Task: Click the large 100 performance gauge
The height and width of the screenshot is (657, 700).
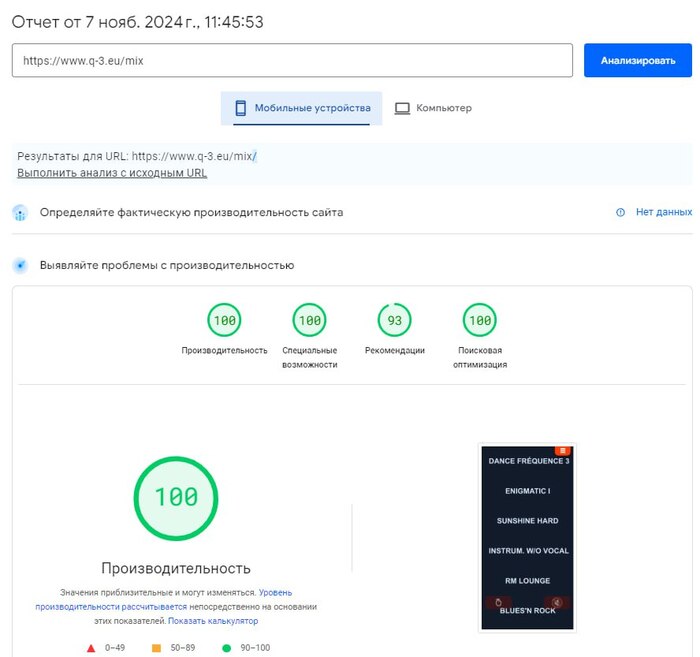Action: [176, 498]
